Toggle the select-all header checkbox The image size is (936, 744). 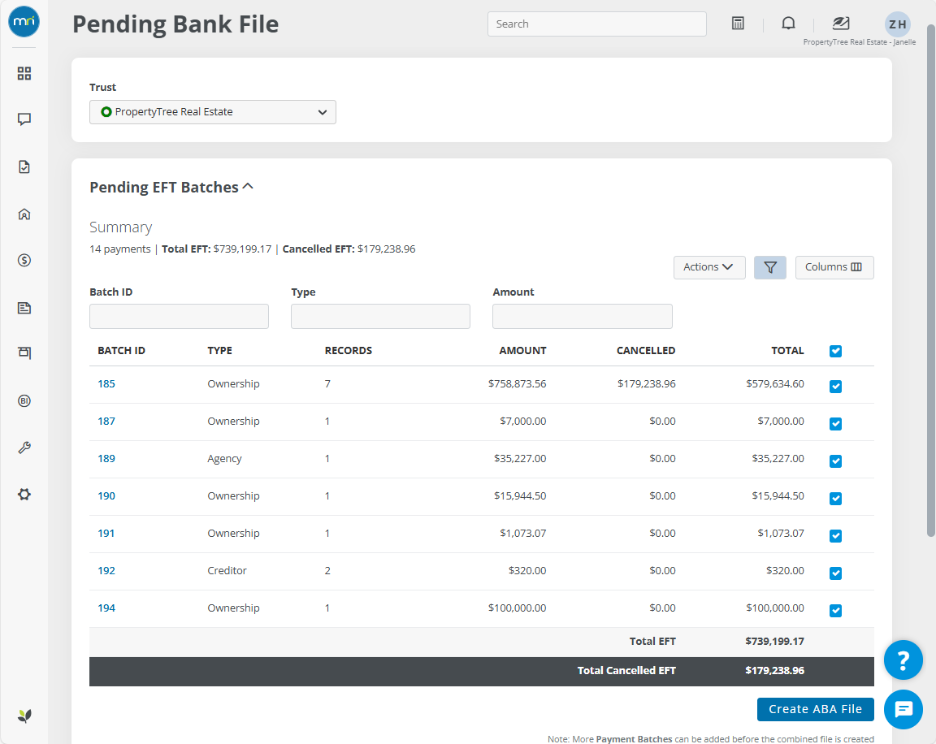835,351
